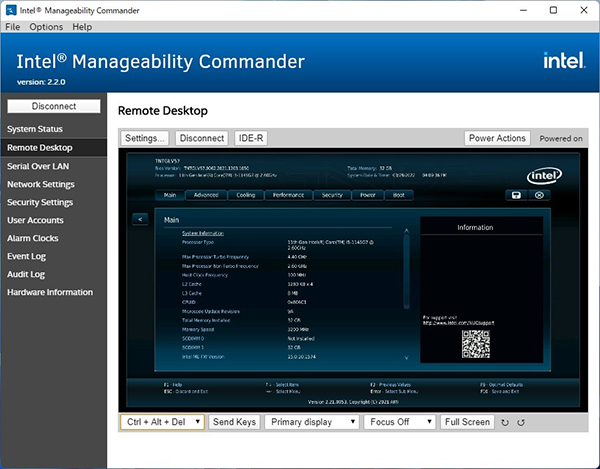Screen dimensions: 600x469
Task: Click the Send Keys button
Action: coord(234,422)
